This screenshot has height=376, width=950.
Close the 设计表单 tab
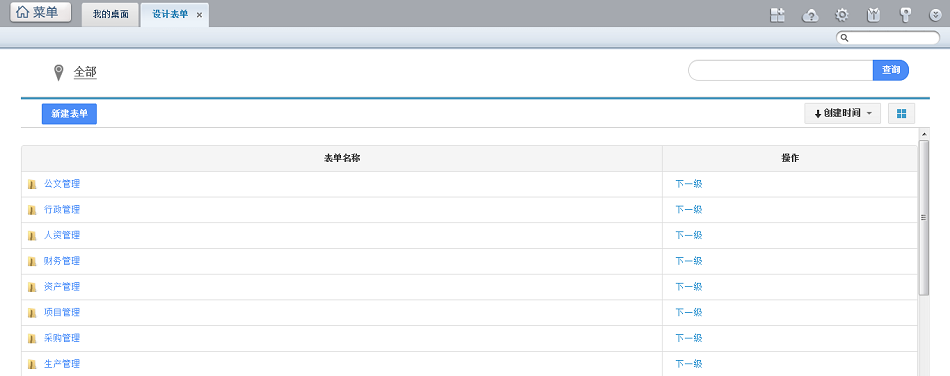pos(199,15)
